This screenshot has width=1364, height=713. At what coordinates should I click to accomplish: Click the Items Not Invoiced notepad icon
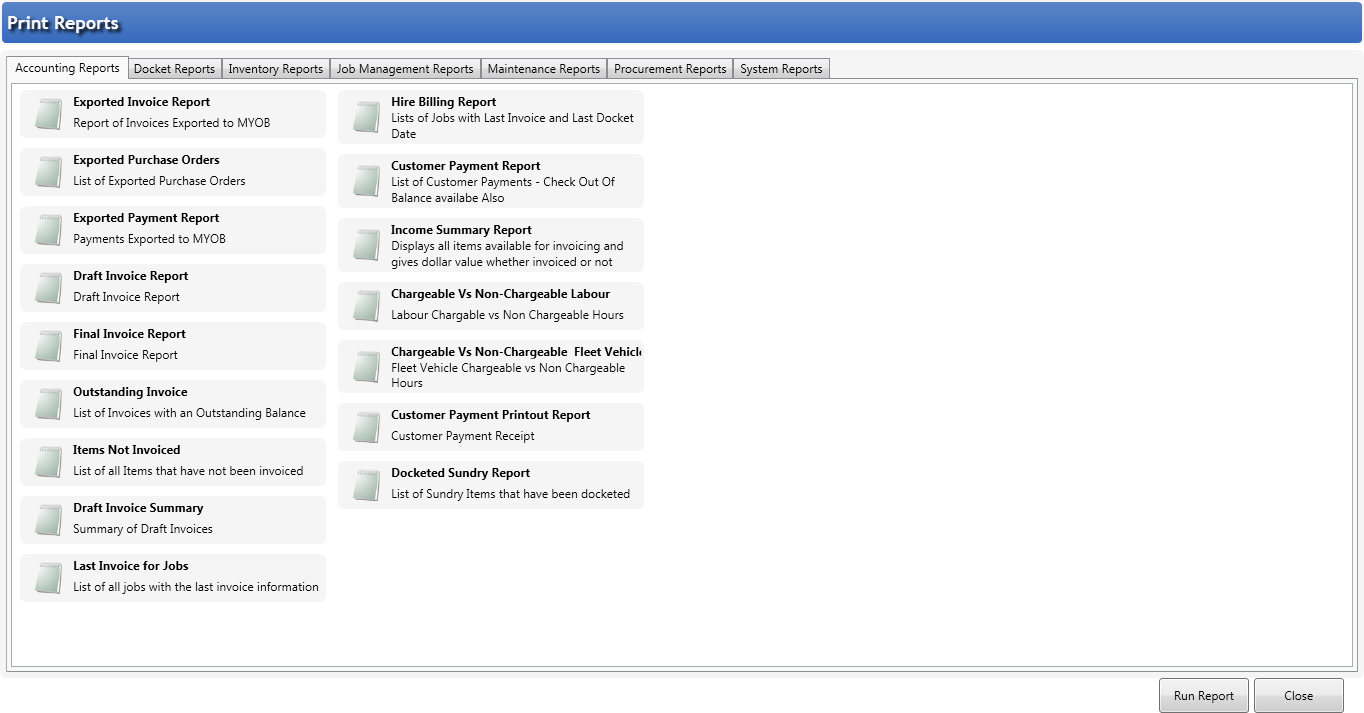[x=48, y=462]
